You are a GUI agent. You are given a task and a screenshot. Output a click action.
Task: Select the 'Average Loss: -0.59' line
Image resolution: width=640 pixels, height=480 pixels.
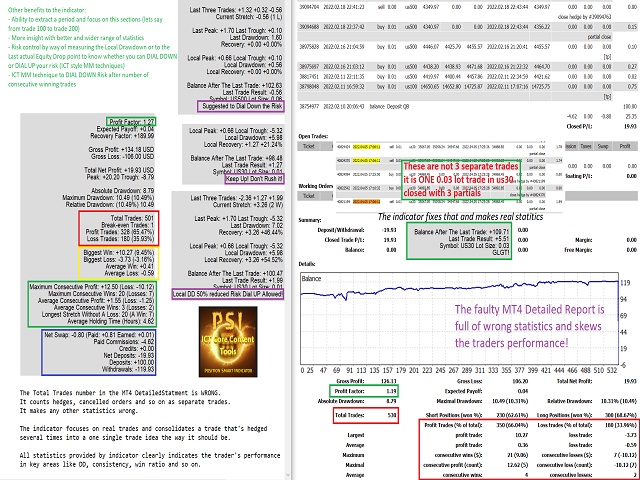(x=129, y=273)
